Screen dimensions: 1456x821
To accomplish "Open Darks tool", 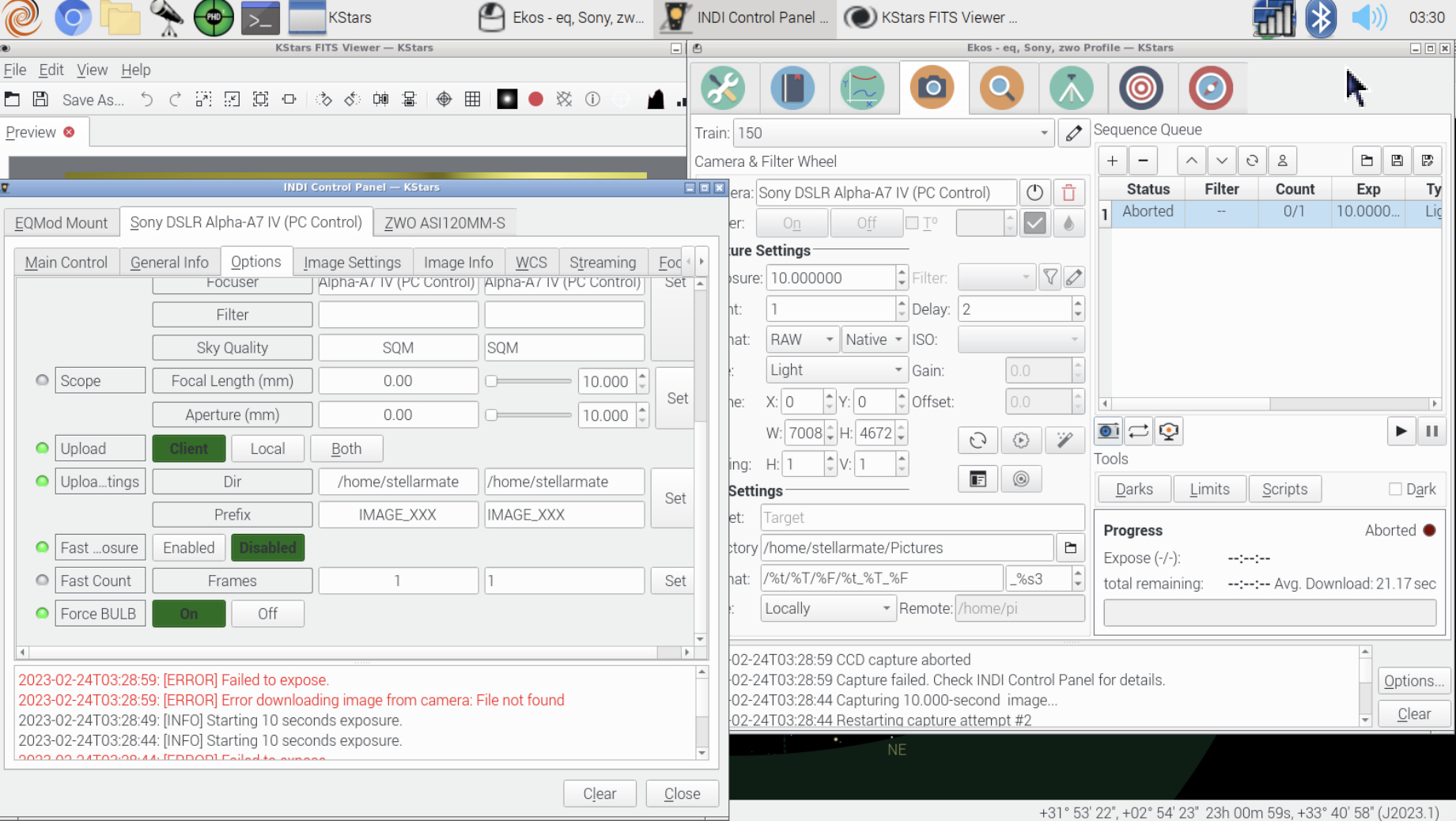I will click(1134, 489).
